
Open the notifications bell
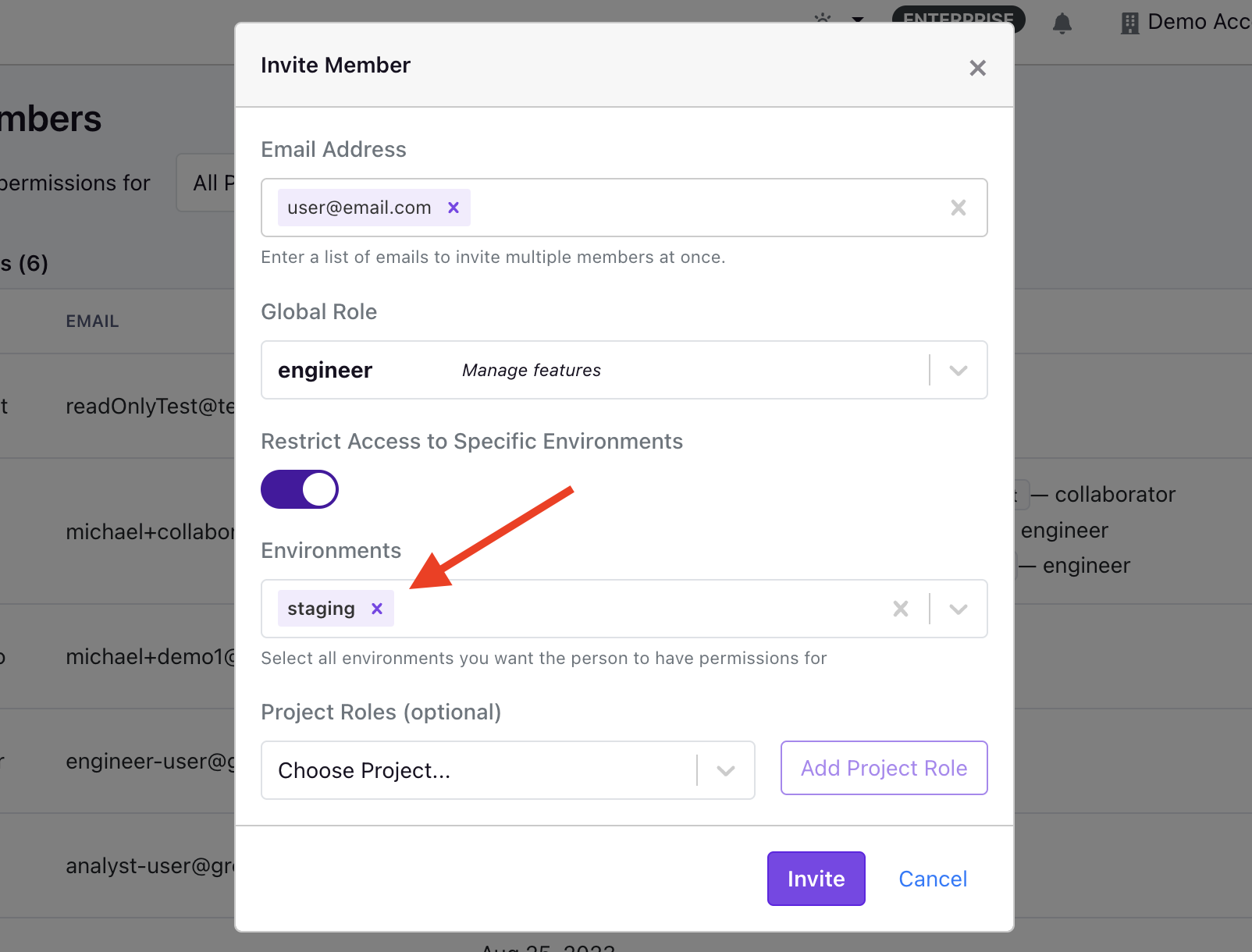click(1062, 23)
